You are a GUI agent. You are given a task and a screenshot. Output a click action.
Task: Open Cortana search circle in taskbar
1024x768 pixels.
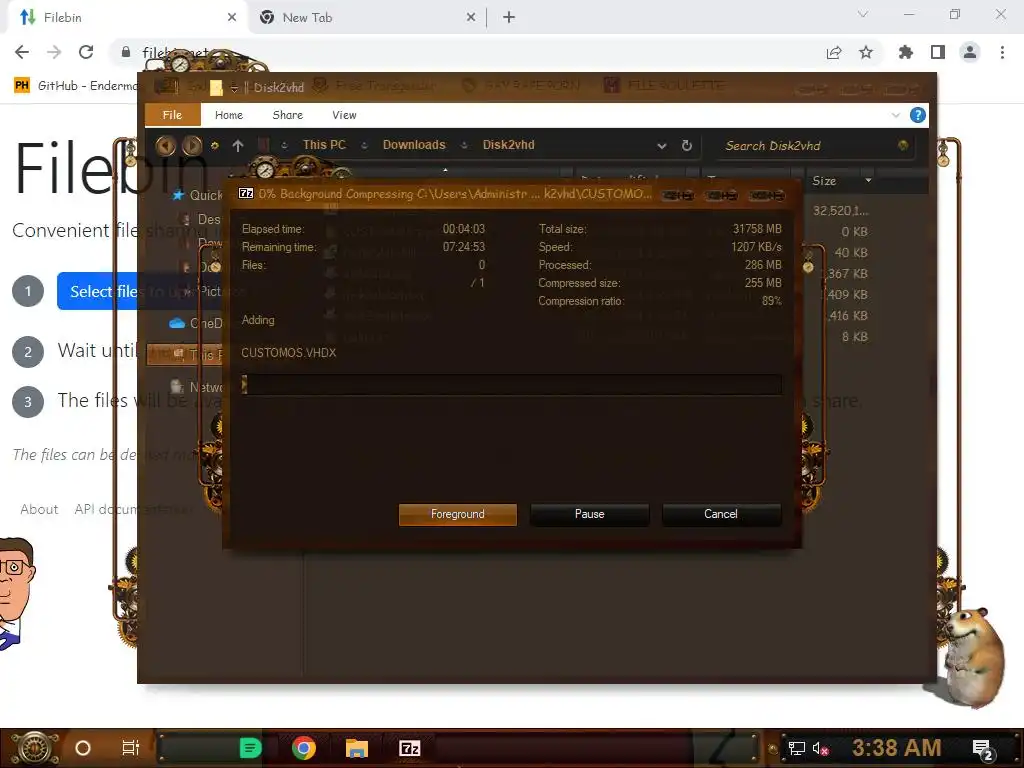click(82, 748)
